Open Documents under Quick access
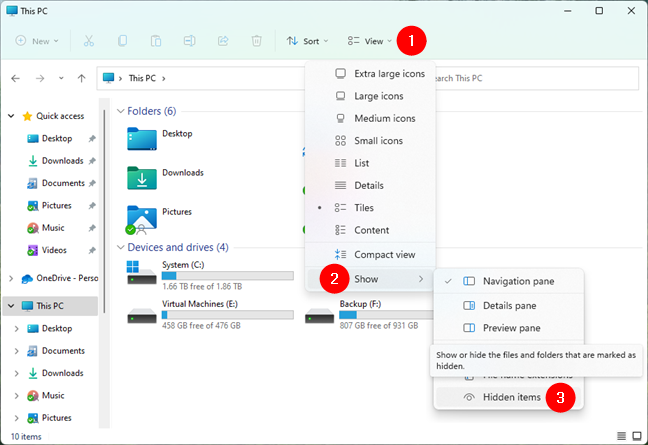 (x=63, y=183)
